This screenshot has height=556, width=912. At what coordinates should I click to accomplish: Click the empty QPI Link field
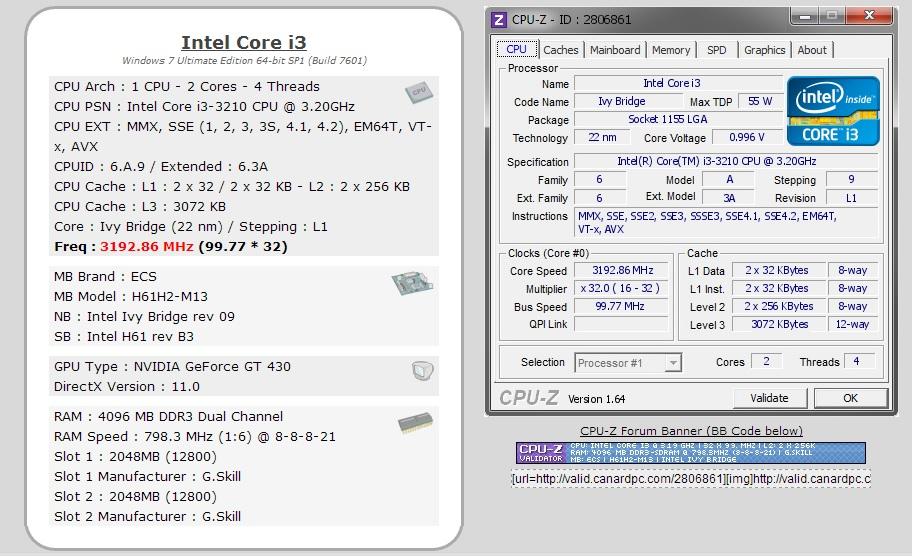(x=622, y=324)
